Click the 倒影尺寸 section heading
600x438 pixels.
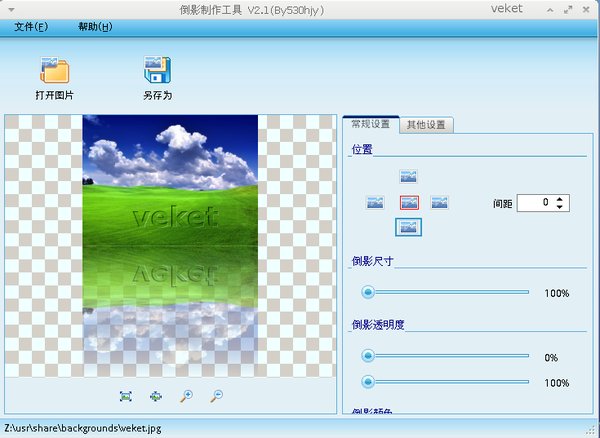coord(373,261)
